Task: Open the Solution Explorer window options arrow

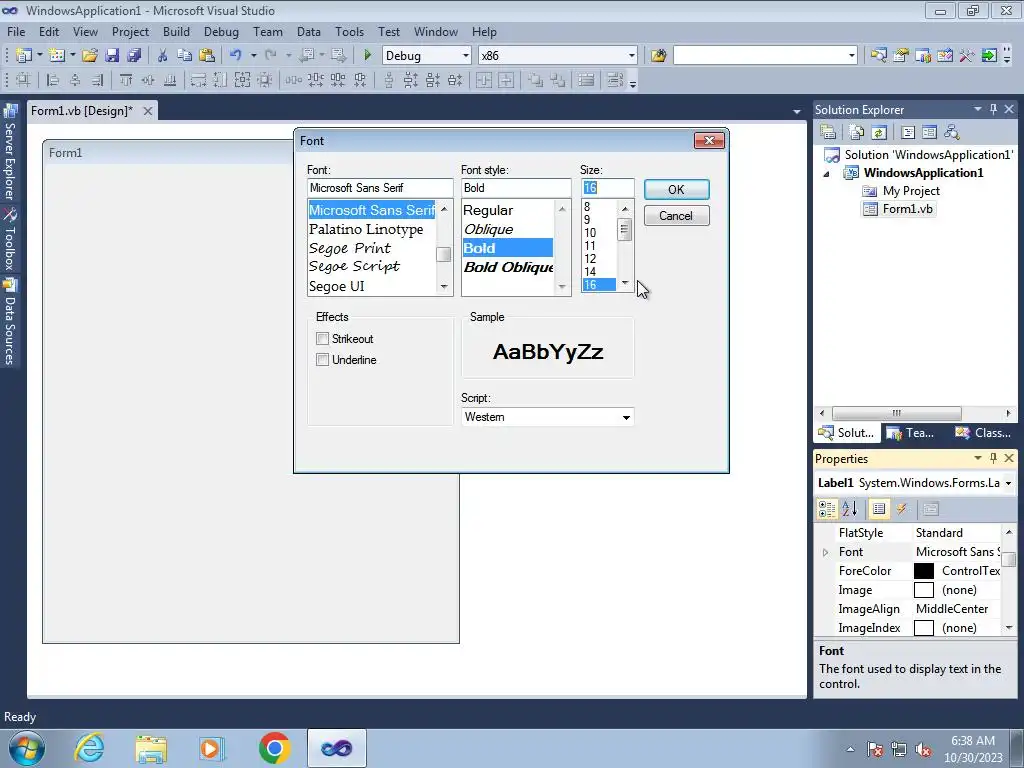Action: coord(978,109)
